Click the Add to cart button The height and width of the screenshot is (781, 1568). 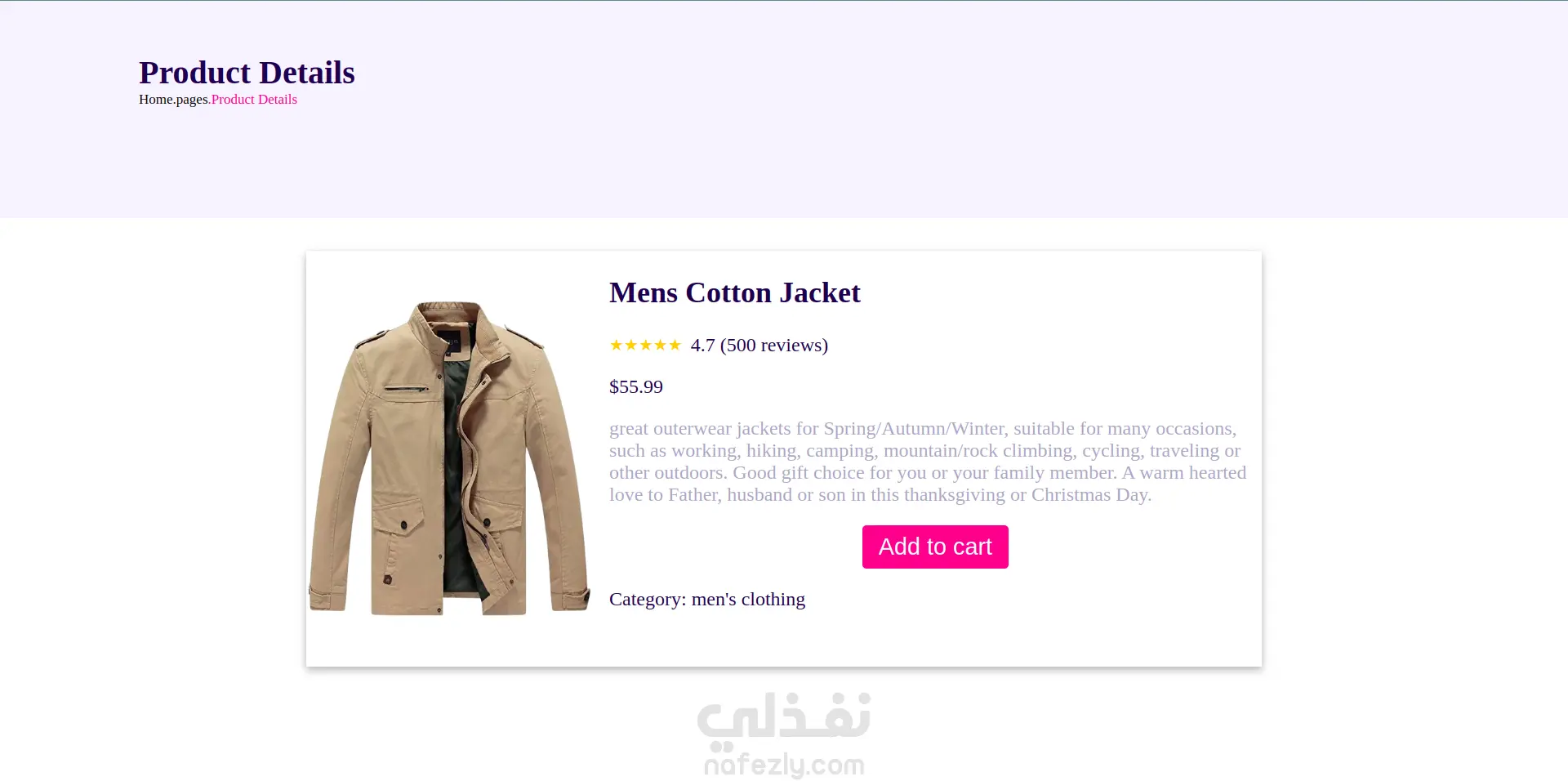tap(935, 547)
